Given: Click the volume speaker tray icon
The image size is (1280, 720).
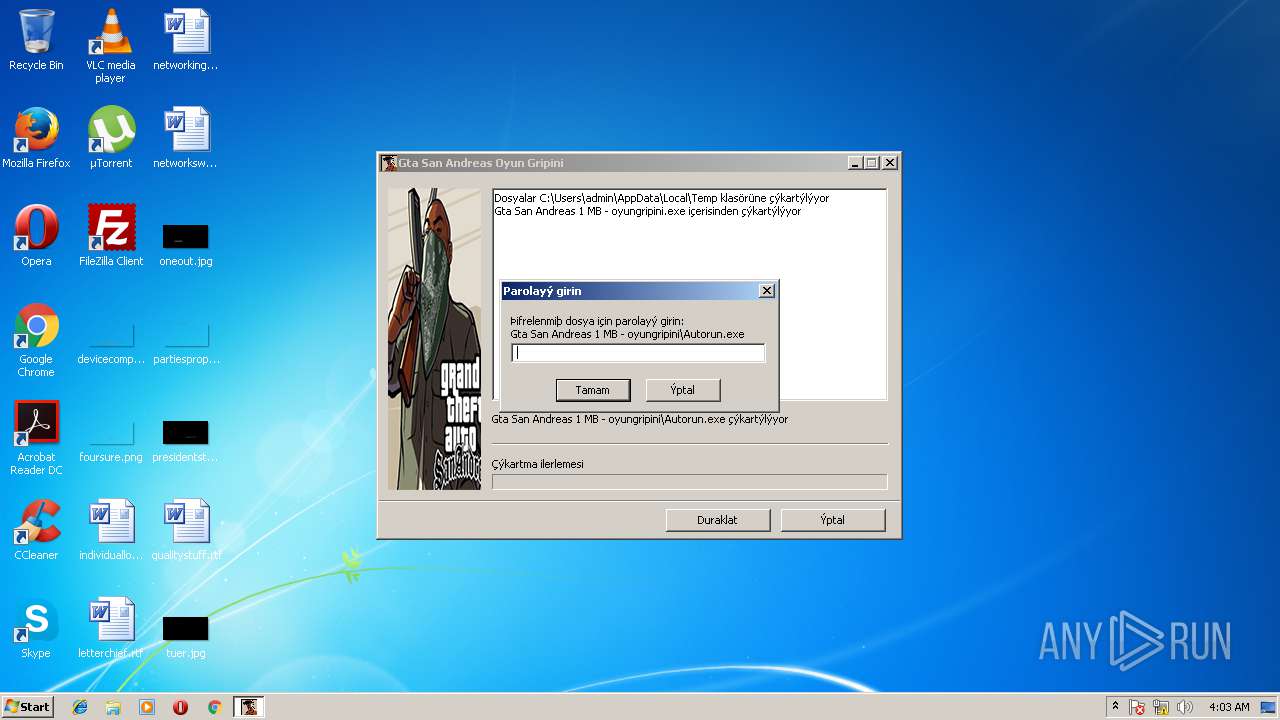Looking at the screenshot, I should (1186, 707).
